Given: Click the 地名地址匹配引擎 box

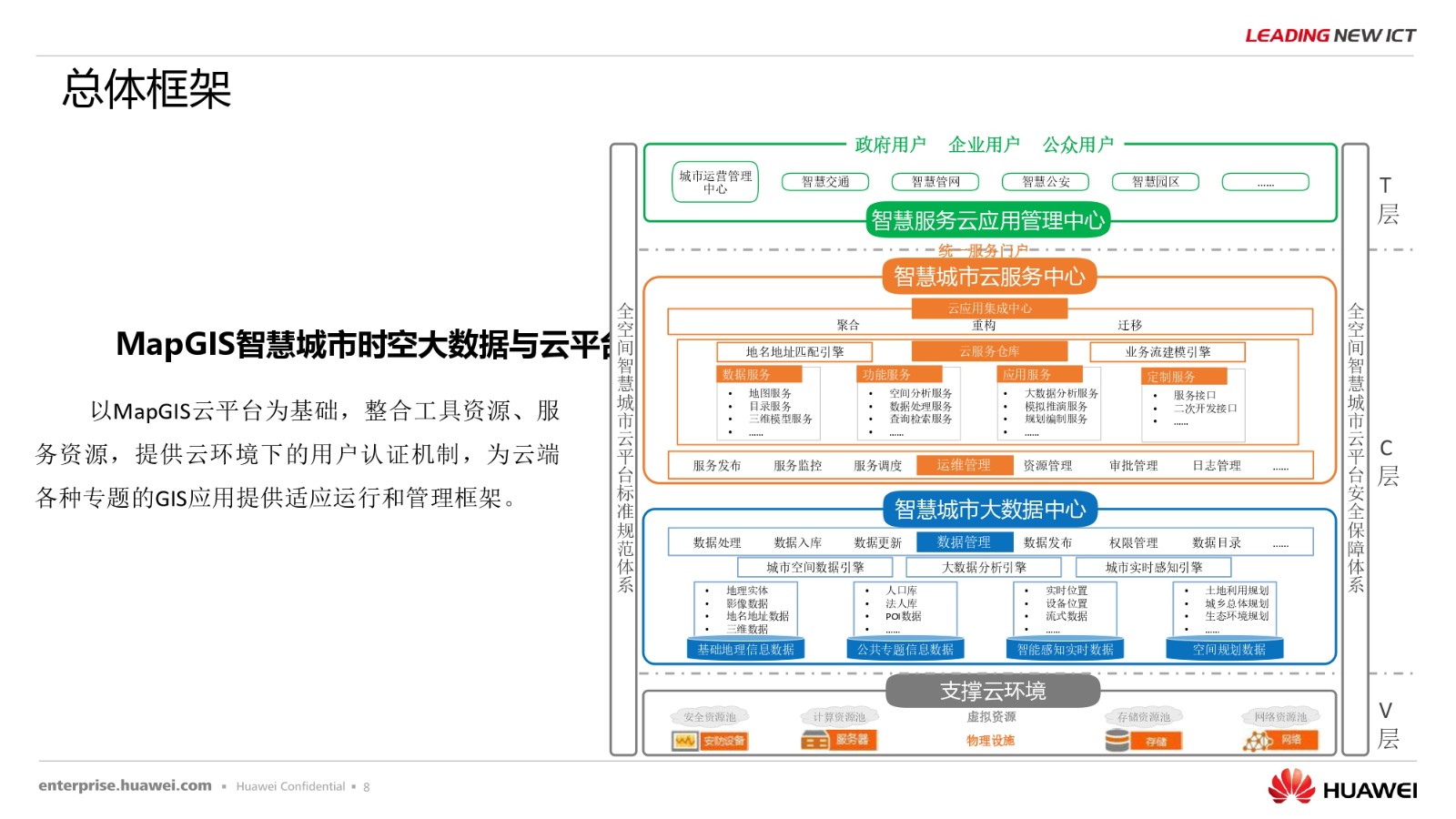Looking at the screenshot, I should coord(794,352).
